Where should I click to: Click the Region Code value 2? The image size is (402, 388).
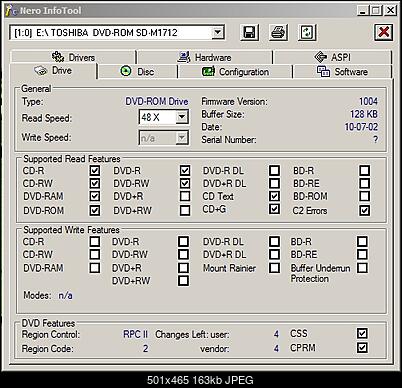145,349
